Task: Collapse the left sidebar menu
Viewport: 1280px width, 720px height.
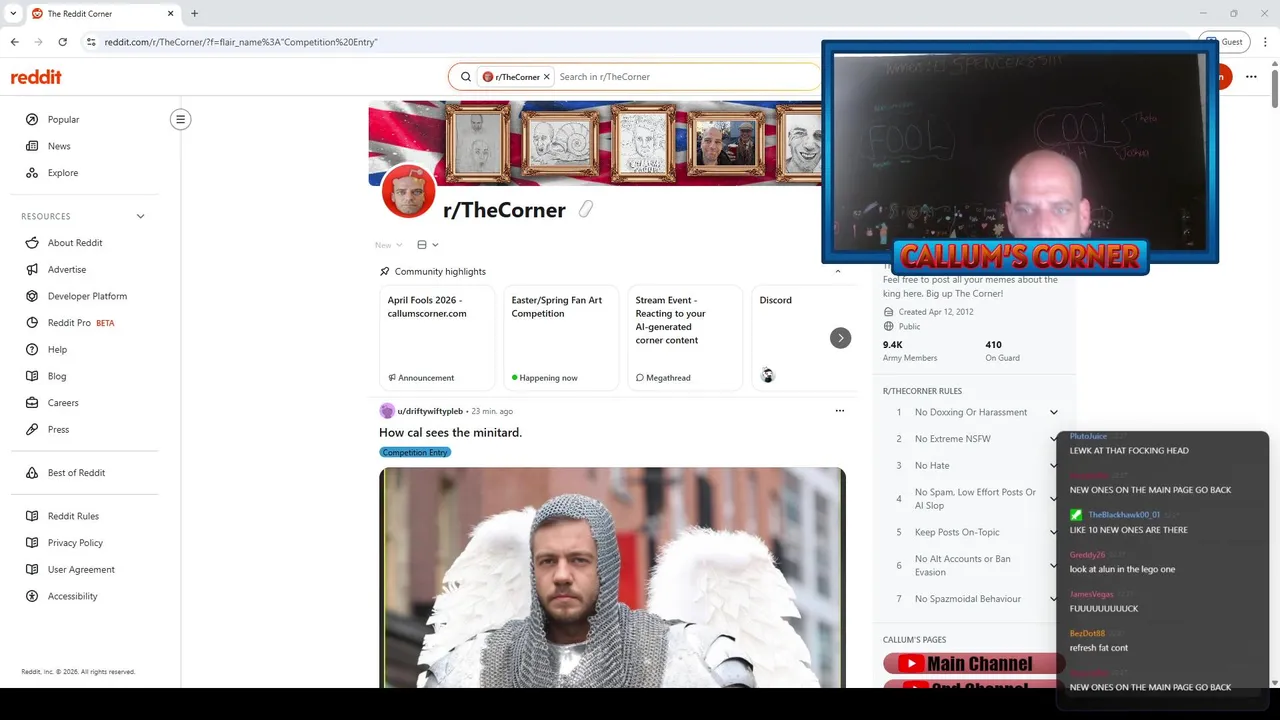Action: click(x=180, y=119)
